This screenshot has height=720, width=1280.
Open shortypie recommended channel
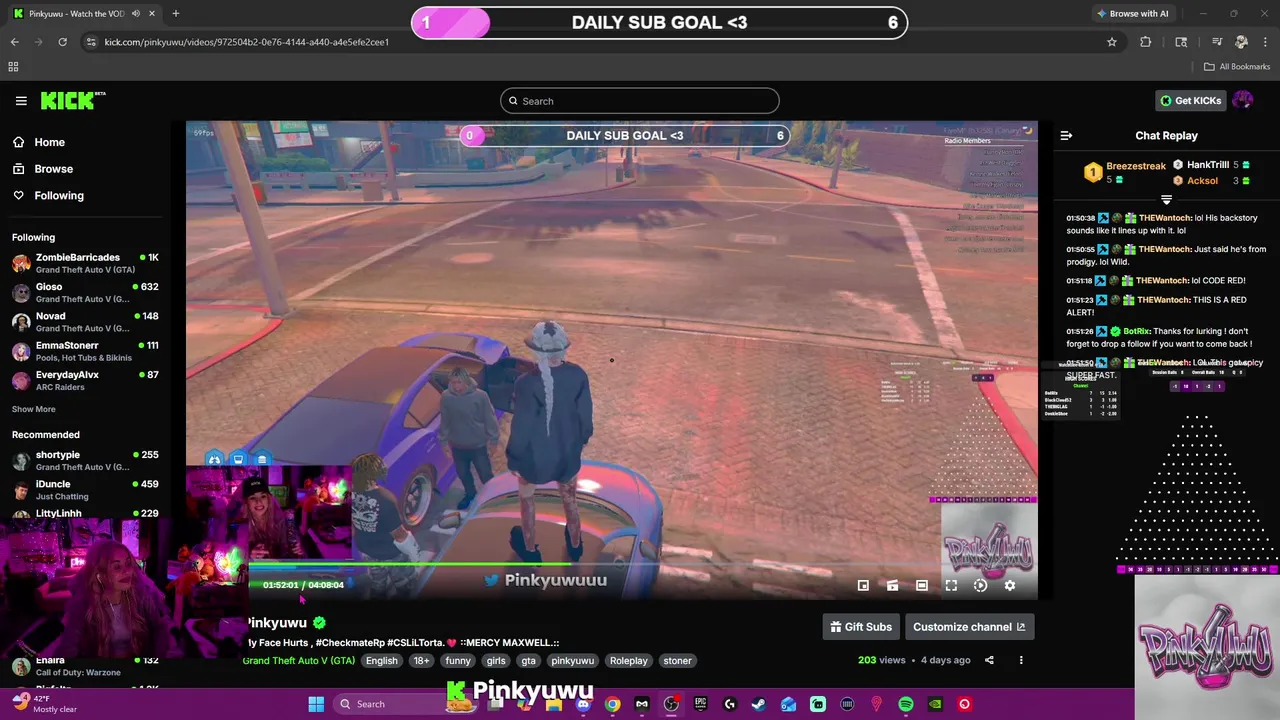tap(85, 460)
